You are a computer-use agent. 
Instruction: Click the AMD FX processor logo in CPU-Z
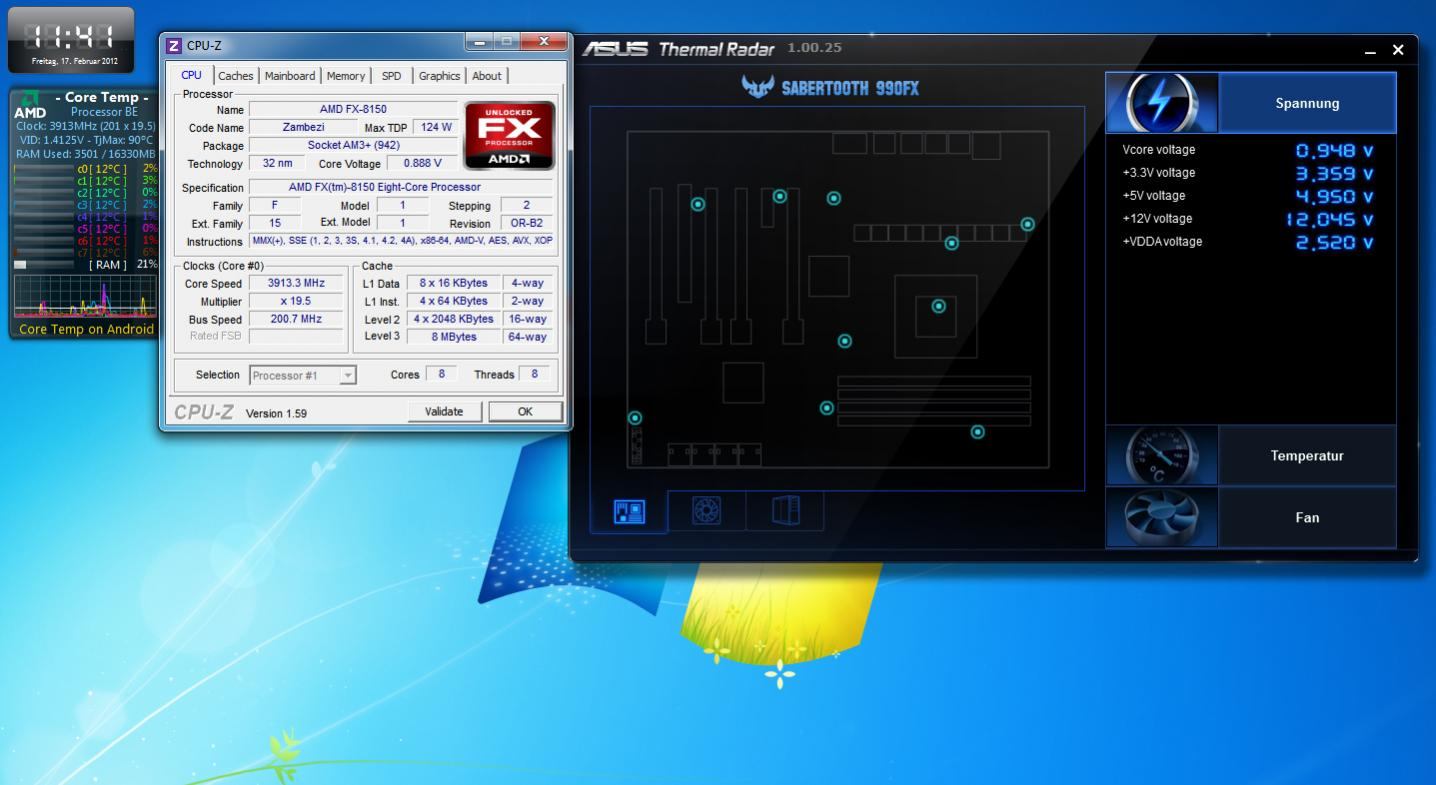click(x=509, y=135)
